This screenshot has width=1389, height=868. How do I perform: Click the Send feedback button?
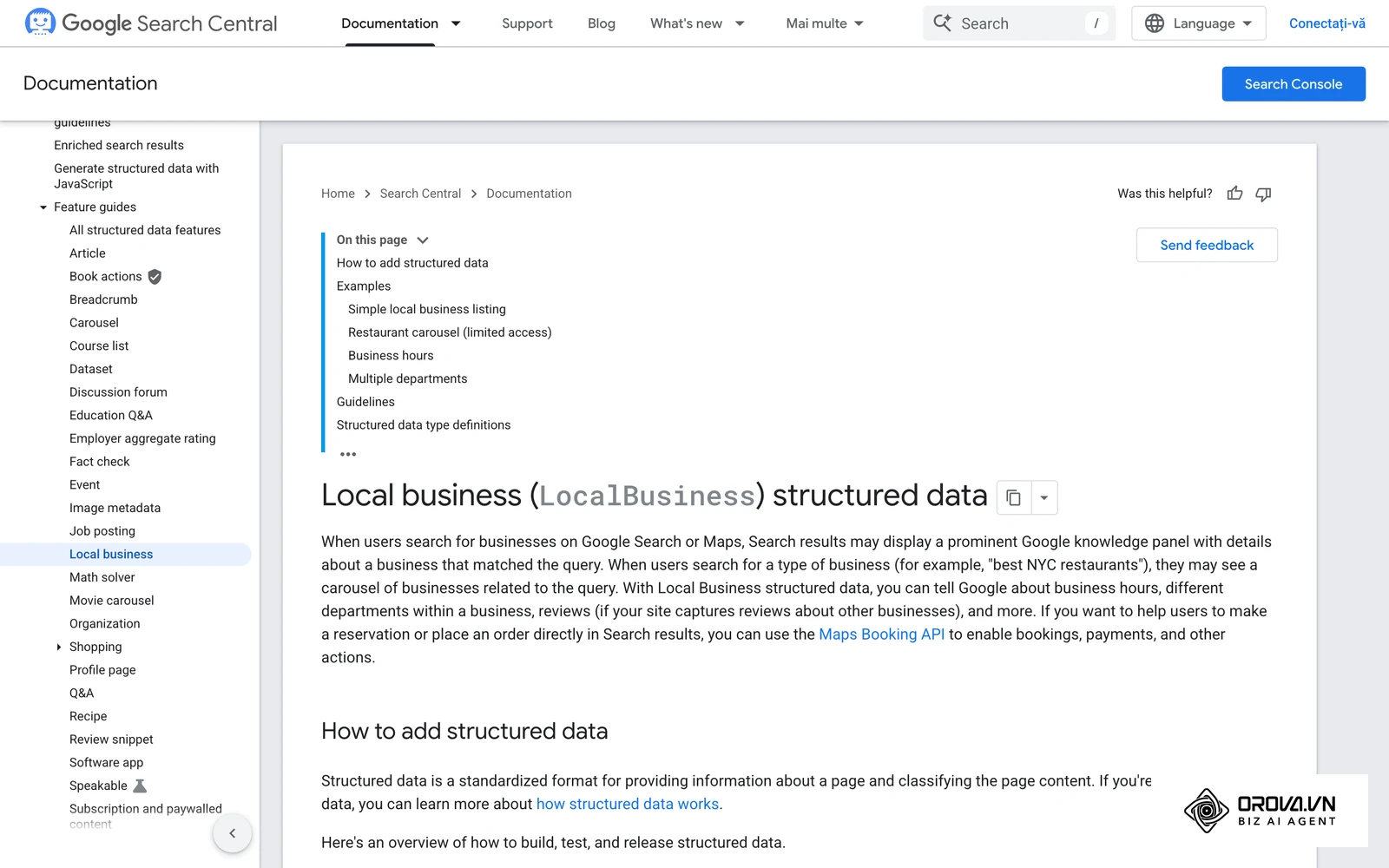1207,245
